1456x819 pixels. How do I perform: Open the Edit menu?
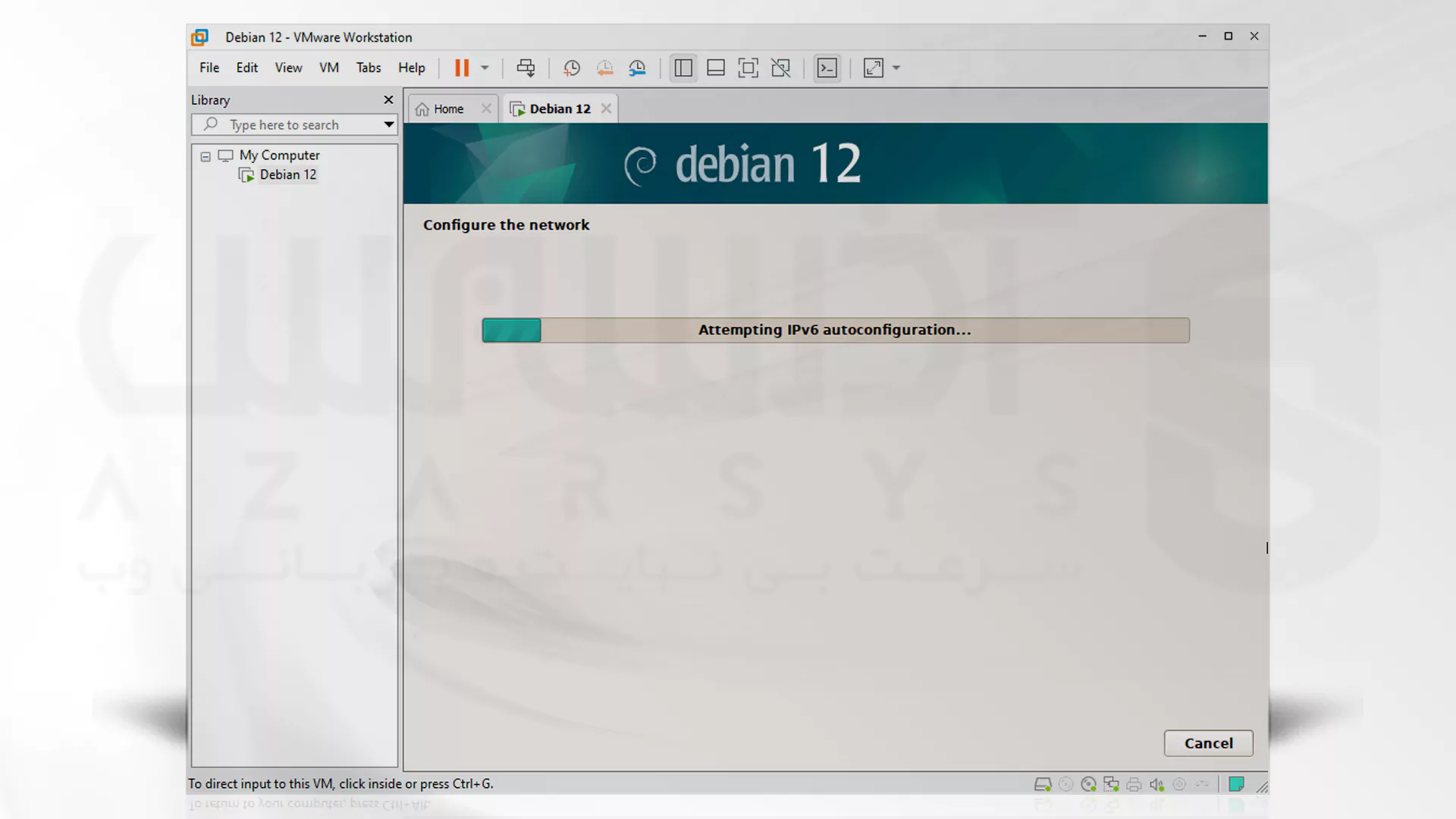(x=247, y=67)
